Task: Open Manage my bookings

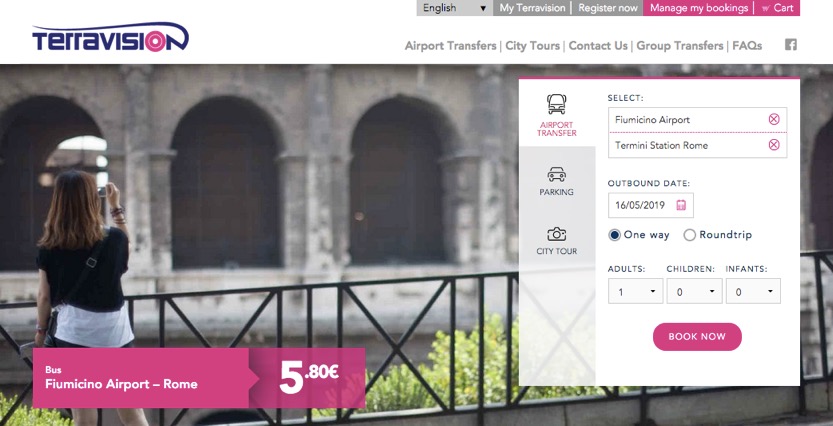Action: coord(699,8)
